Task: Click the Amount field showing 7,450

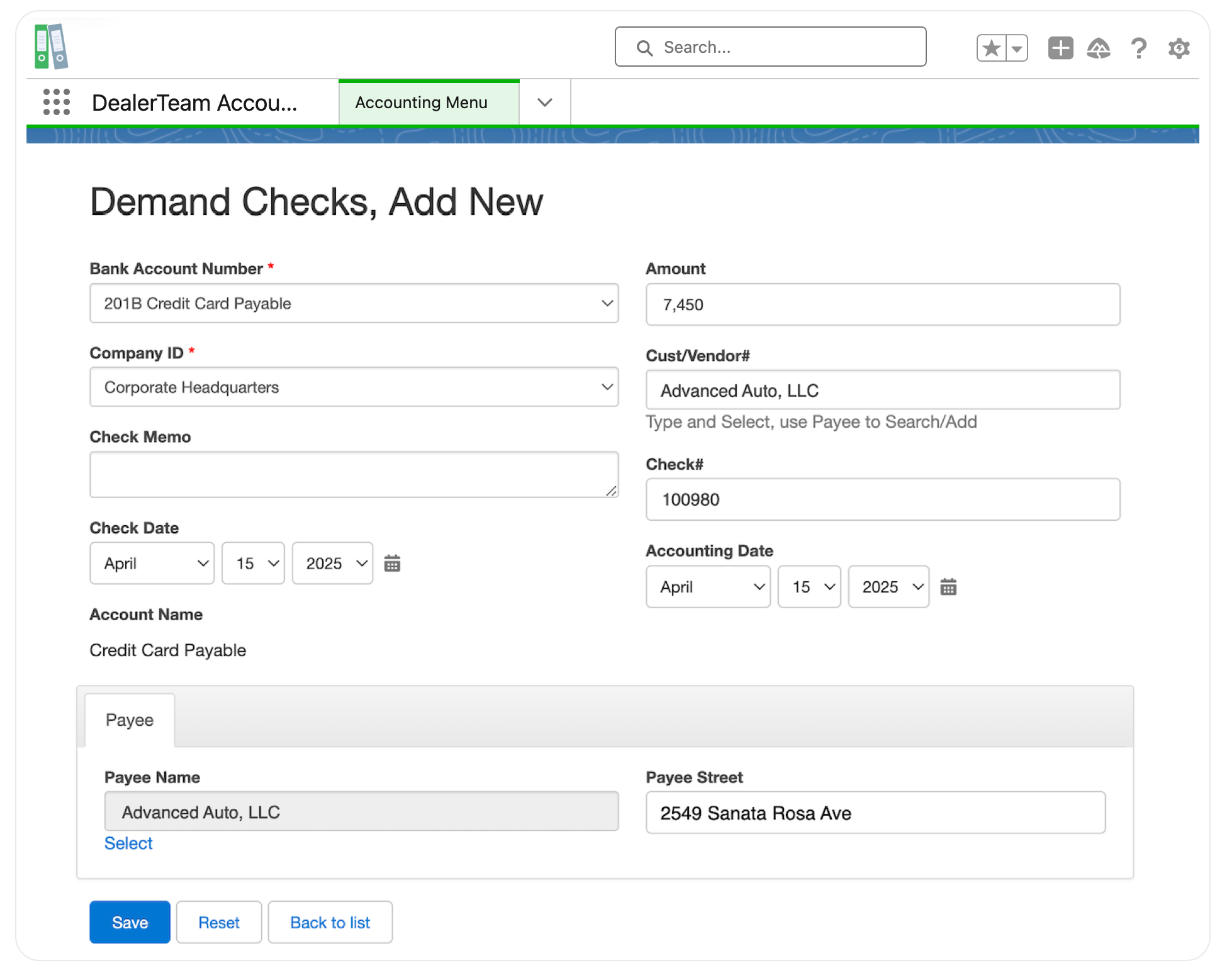Action: point(883,304)
